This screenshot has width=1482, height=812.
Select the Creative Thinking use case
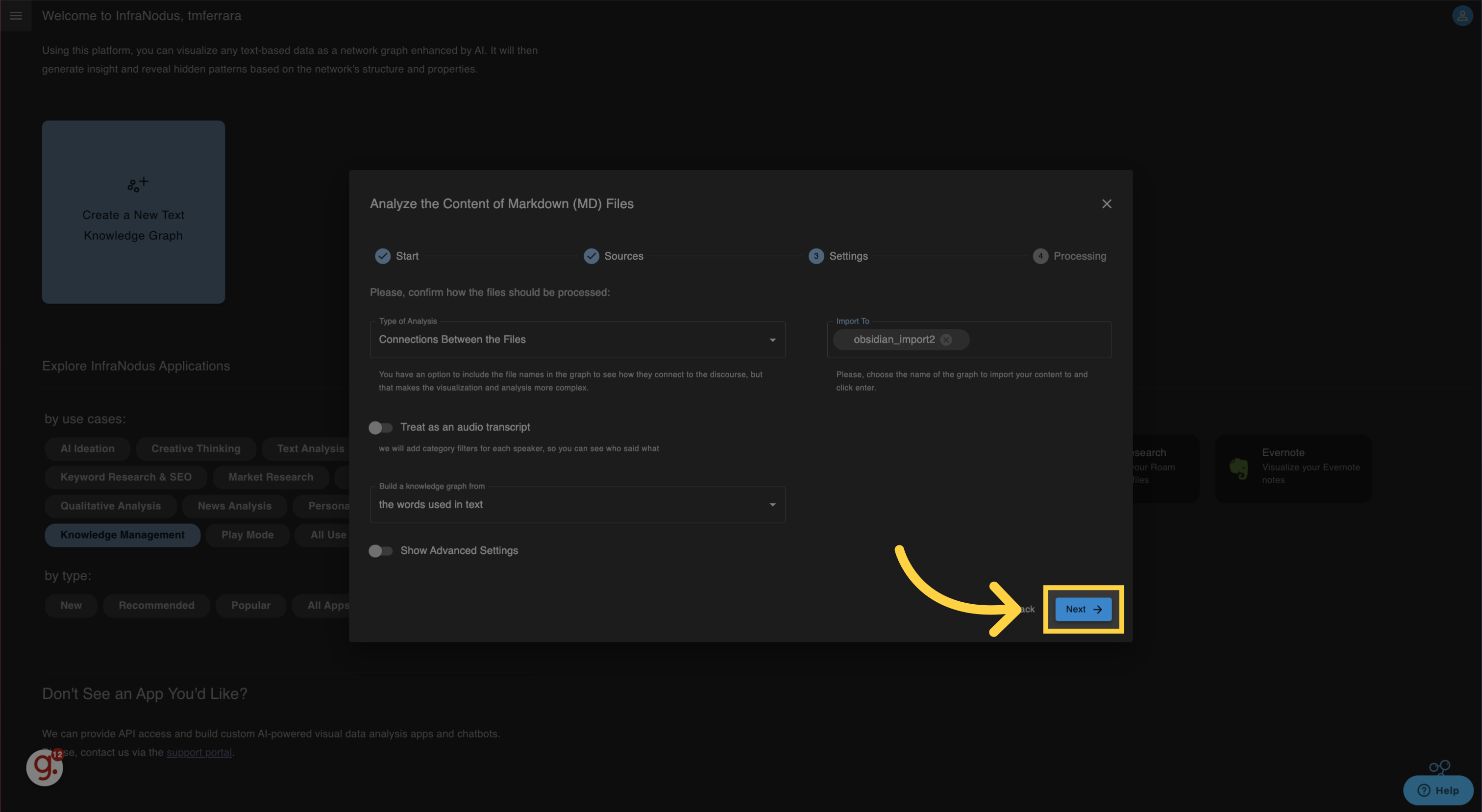(x=196, y=448)
